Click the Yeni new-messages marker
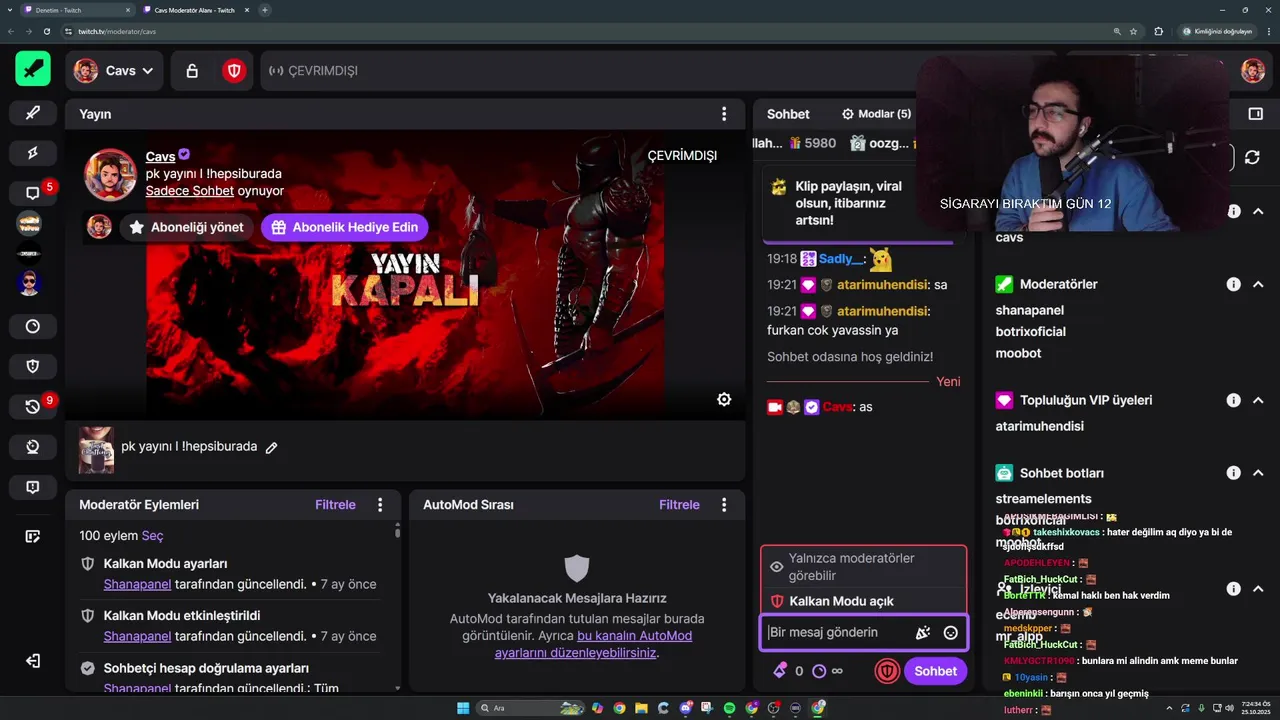1280x720 pixels. (x=948, y=381)
